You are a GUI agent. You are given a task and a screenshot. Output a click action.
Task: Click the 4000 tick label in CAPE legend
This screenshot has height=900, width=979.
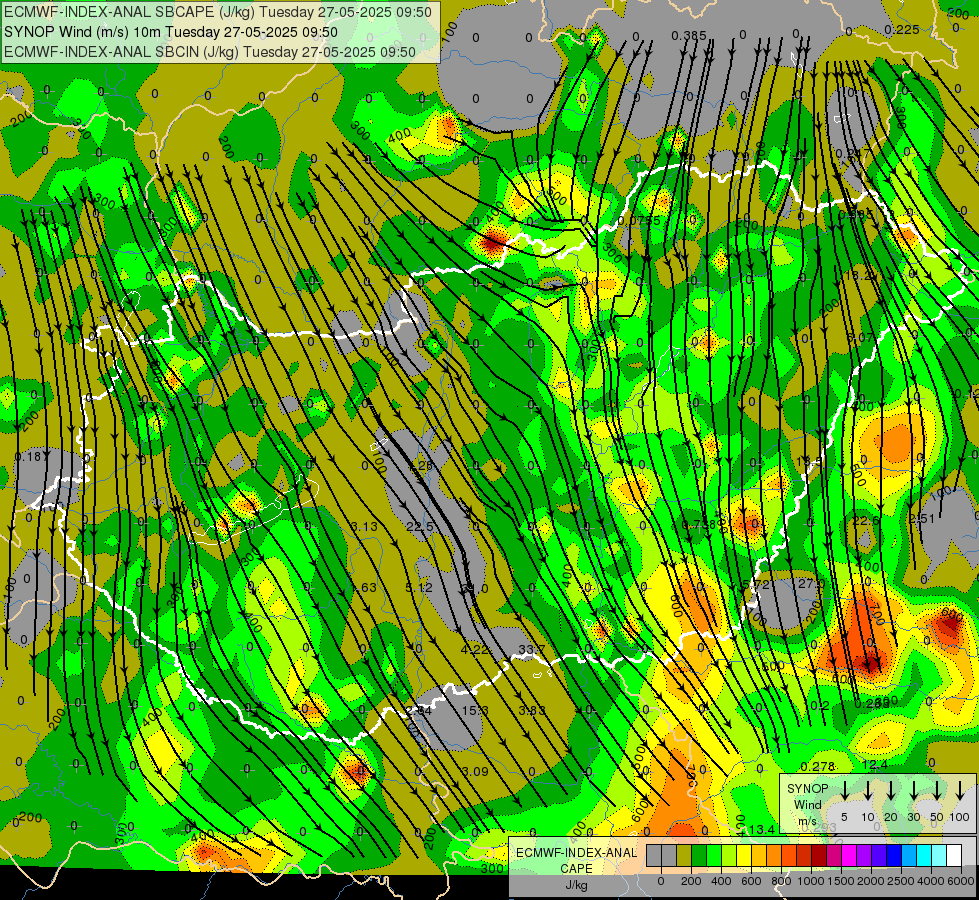tap(930, 881)
